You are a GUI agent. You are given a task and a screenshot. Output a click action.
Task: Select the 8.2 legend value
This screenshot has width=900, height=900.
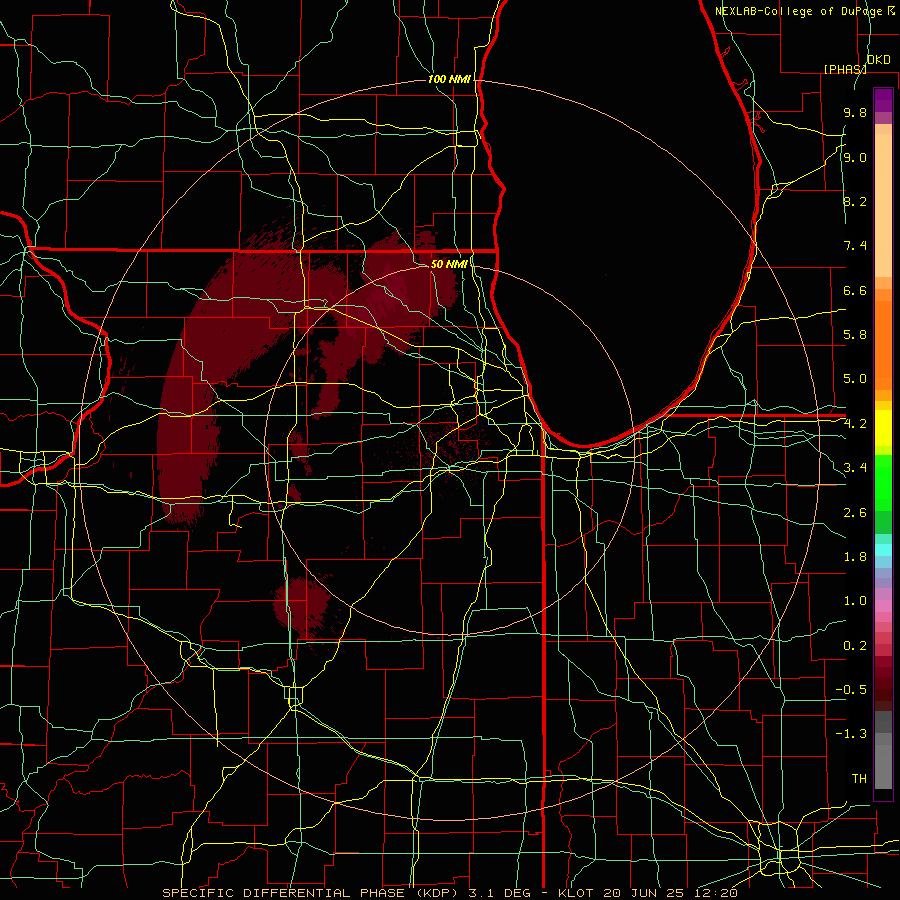click(855, 201)
